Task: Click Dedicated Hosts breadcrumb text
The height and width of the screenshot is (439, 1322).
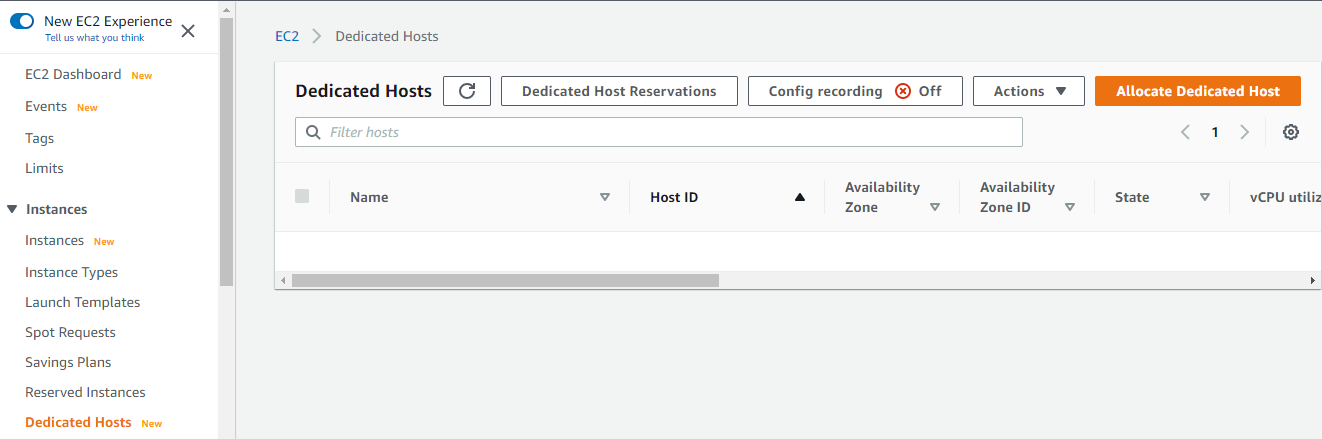Action: (x=386, y=36)
